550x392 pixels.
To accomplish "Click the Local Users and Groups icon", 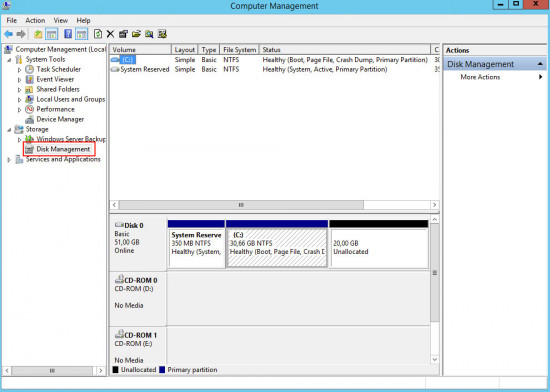I will tap(29, 100).
